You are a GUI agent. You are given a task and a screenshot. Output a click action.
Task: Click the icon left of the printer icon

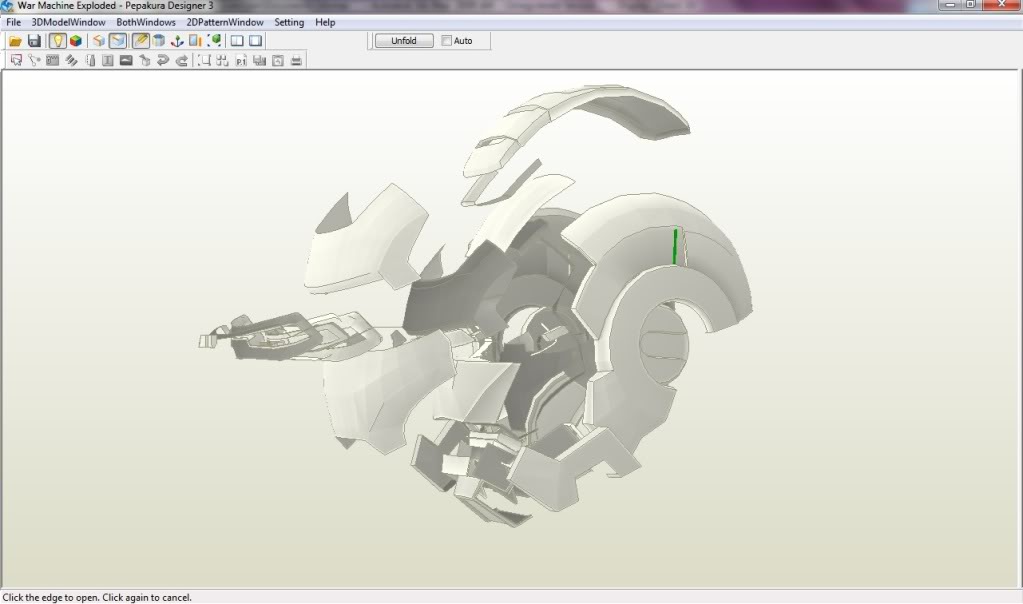click(x=278, y=61)
